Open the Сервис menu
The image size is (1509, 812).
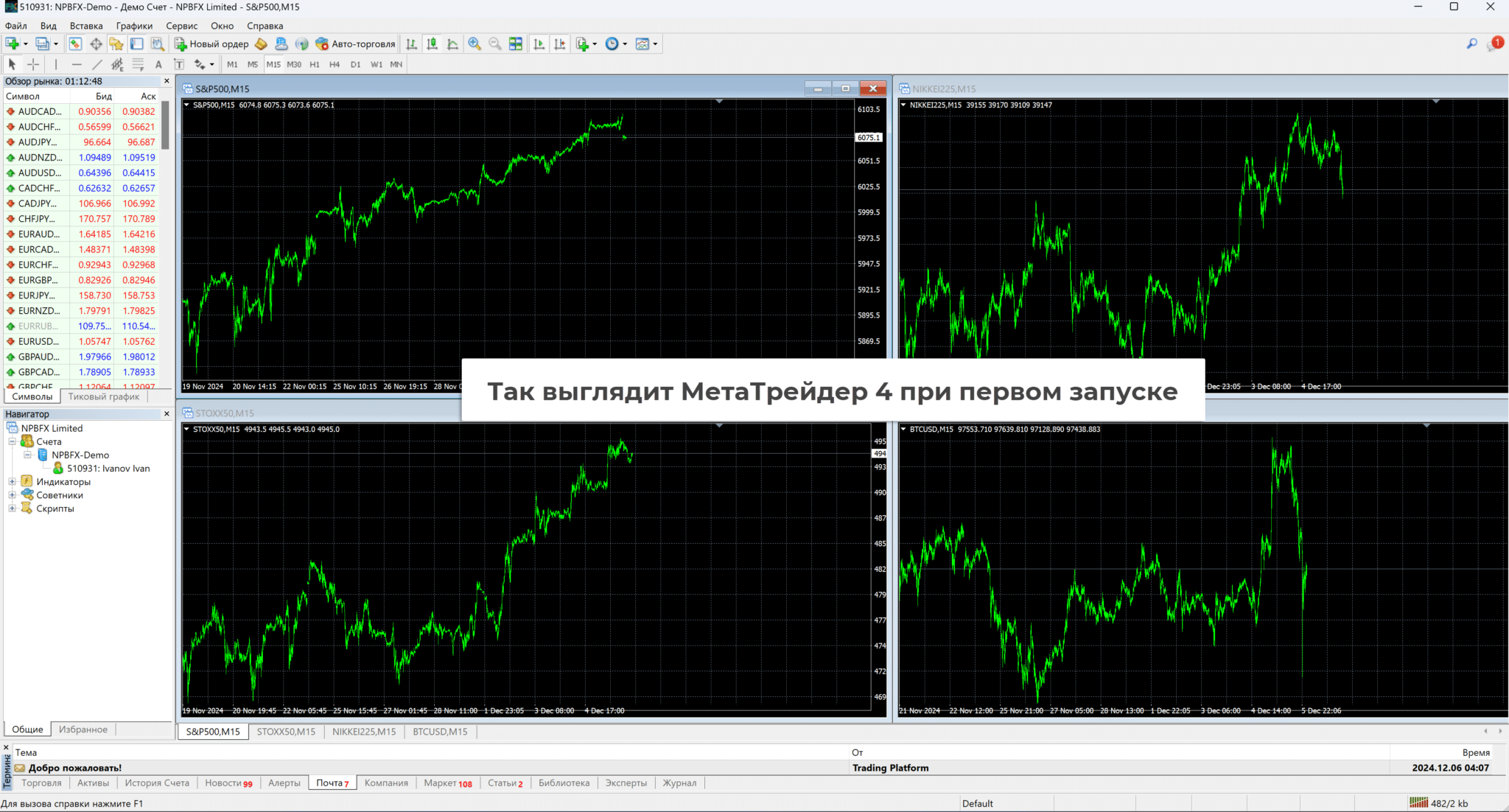pyautogui.click(x=181, y=26)
